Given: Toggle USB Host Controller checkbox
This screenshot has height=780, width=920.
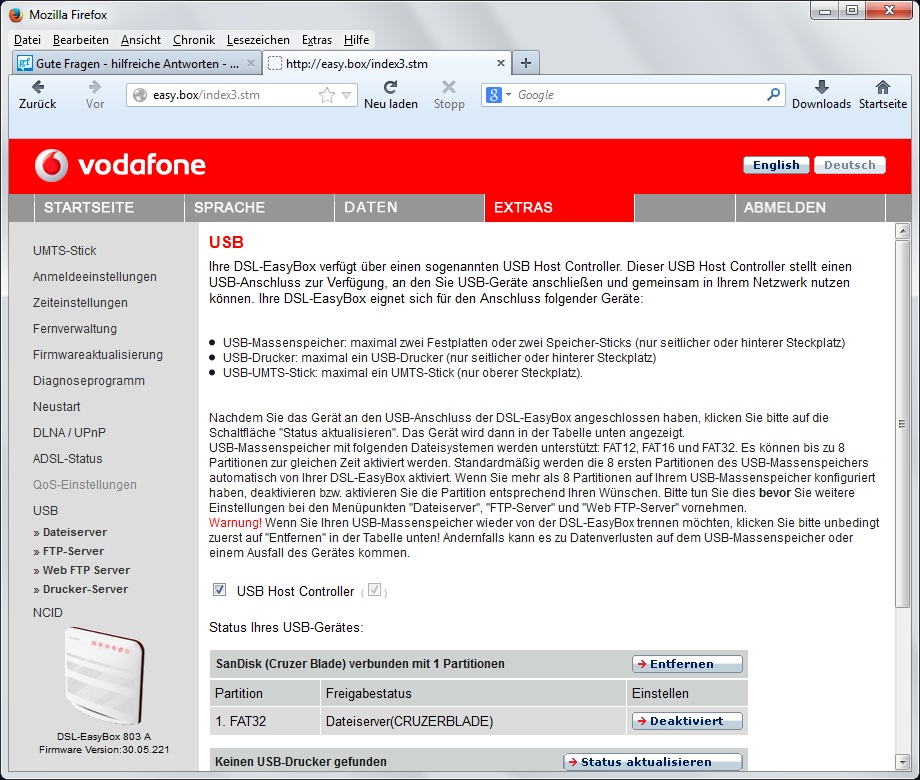Looking at the screenshot, I should point(219,589).
